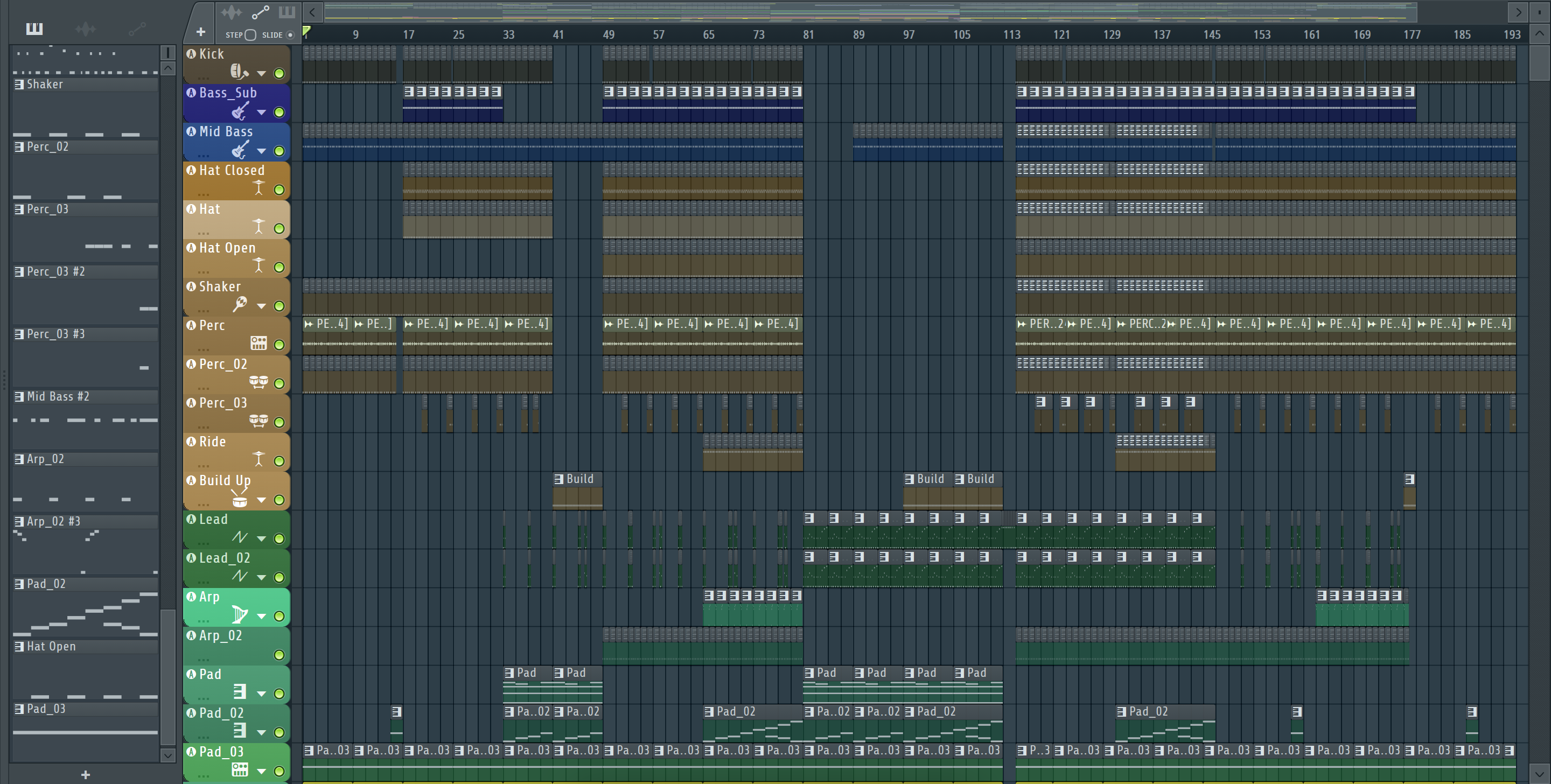Click the green playhead marker at bar 1

[x=306, y=31]
